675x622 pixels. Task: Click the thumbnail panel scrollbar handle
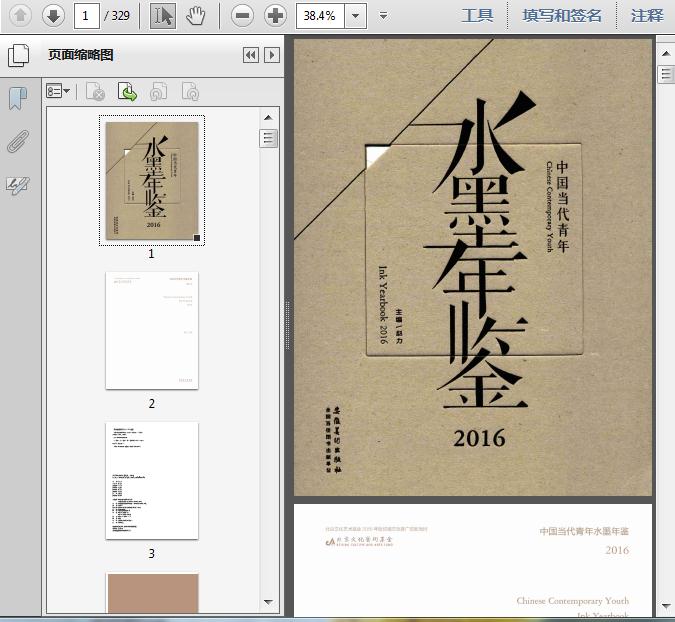click(x=268, y=138)
